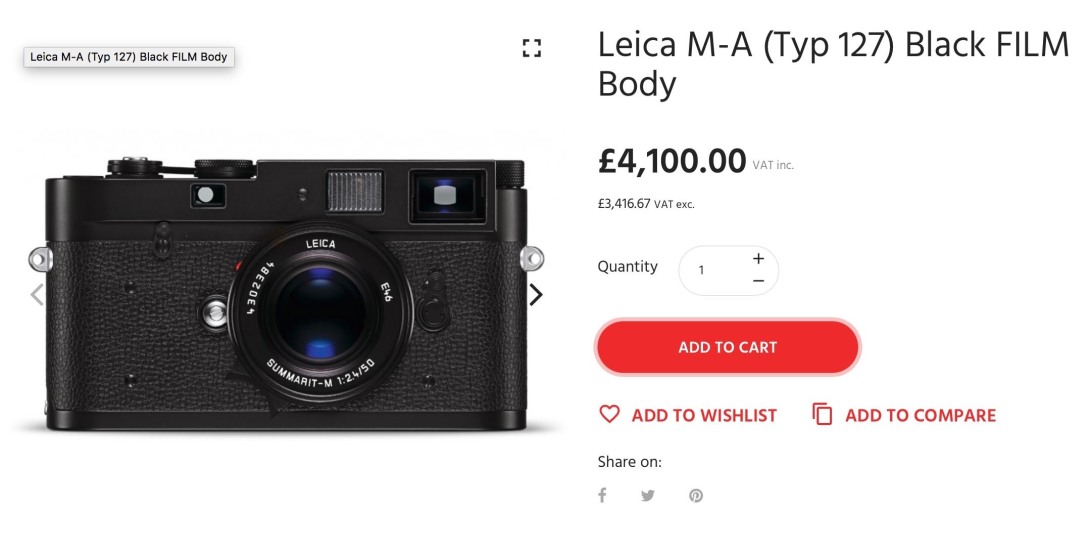Open the fullscreen image view
1092x552 pixels.
point(532,48)
